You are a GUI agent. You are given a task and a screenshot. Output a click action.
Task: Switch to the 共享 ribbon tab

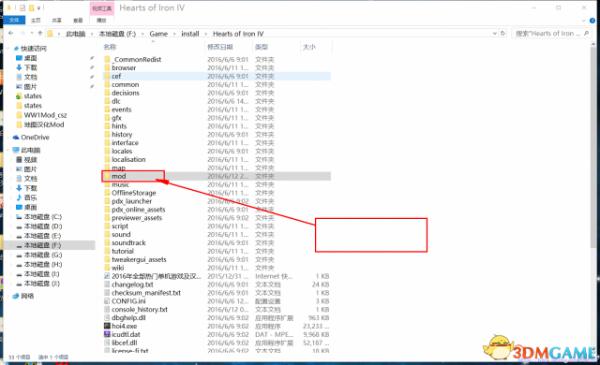pos(57,20)
